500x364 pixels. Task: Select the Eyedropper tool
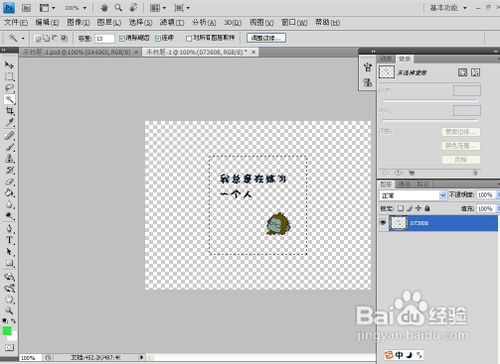click(10, 122)
